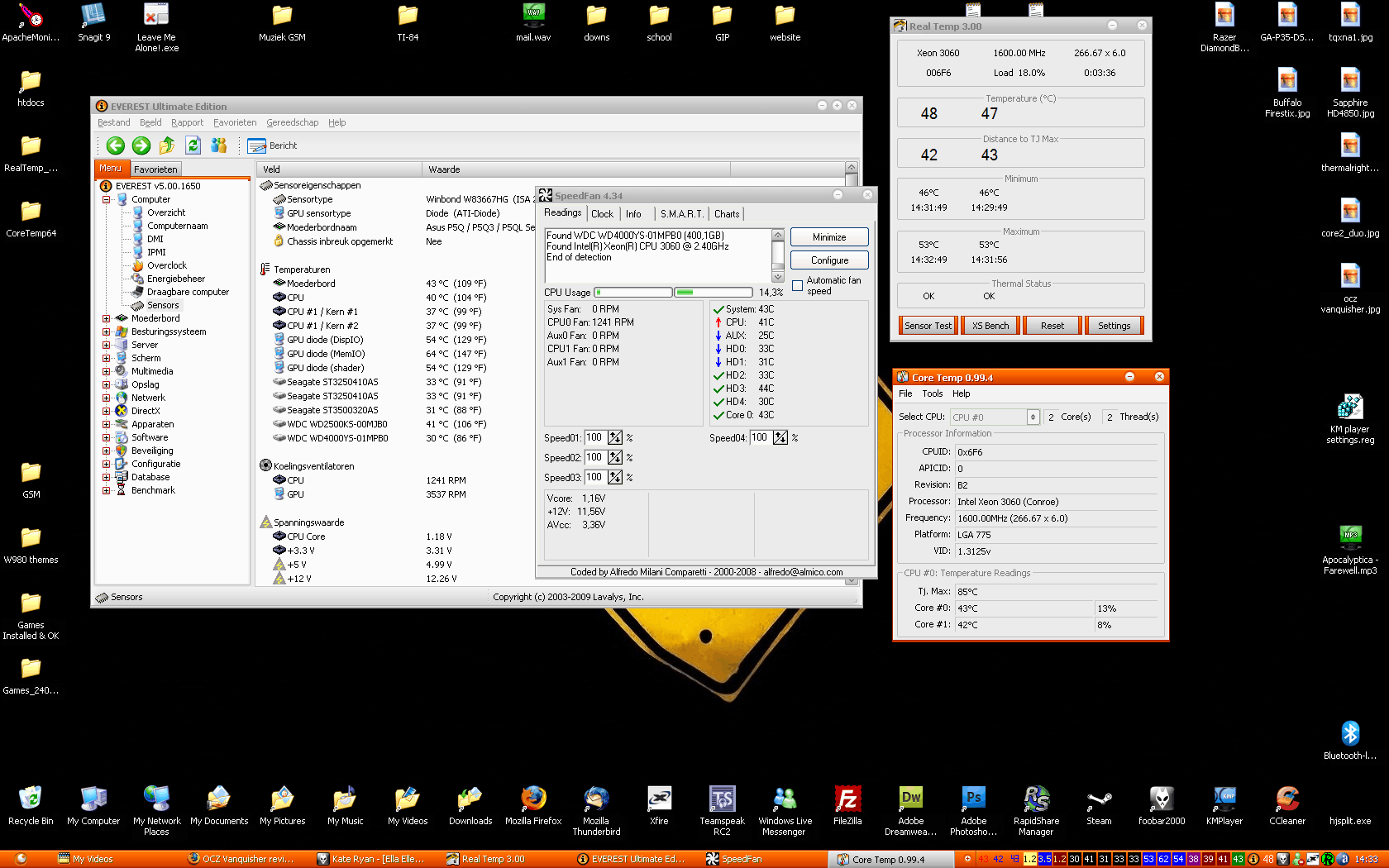The width and height of the screenshot is (1389, 868).
Task: Launch Mozilla Firefox desktop shortcut
Action: 533,805
